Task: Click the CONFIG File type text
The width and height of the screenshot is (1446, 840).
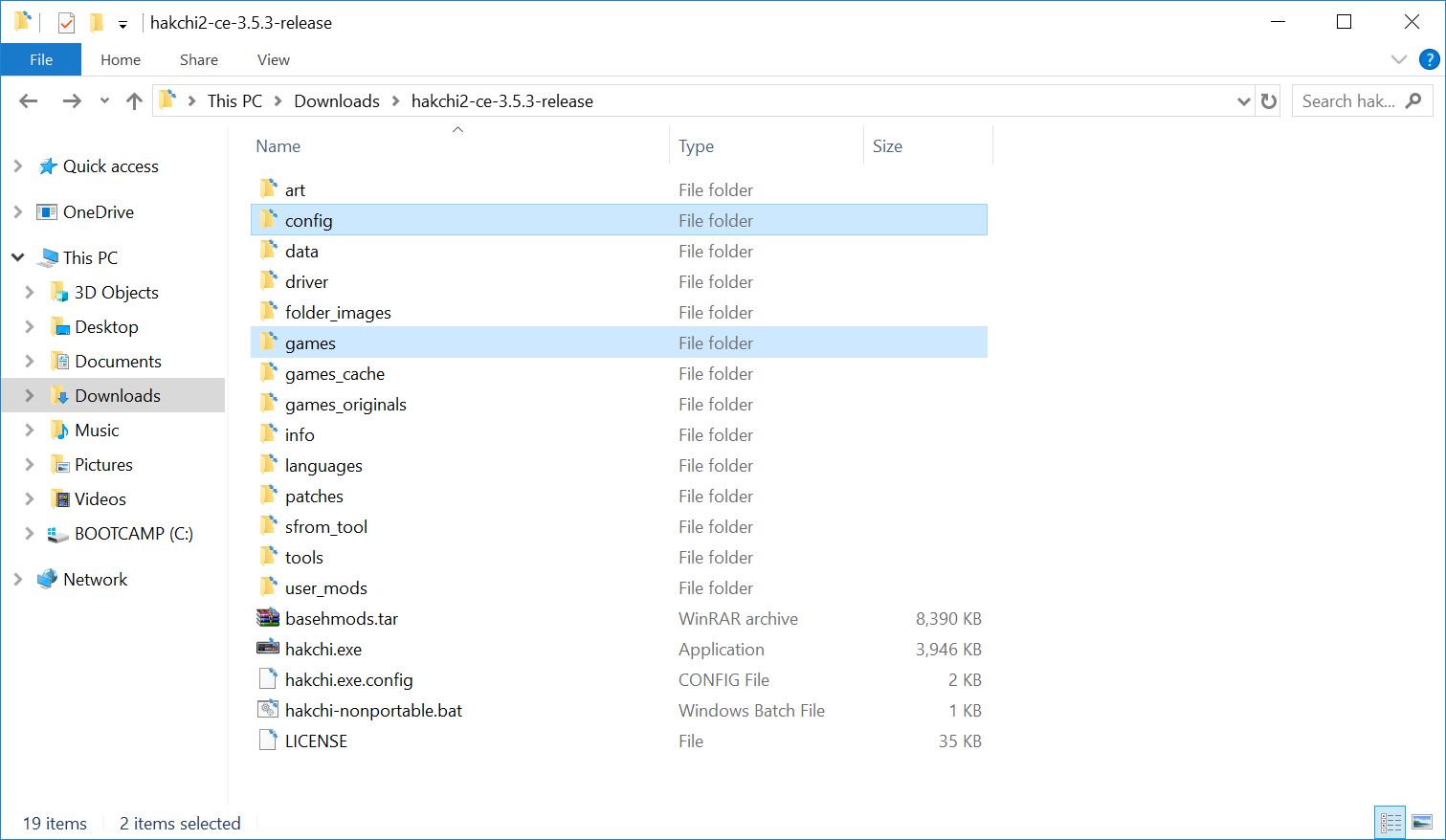Action: (723, 680)
